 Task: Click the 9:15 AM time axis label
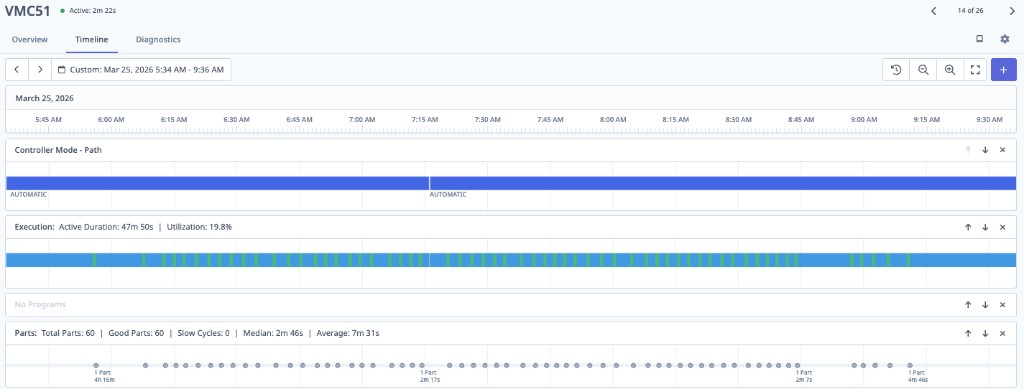[926, 120]
